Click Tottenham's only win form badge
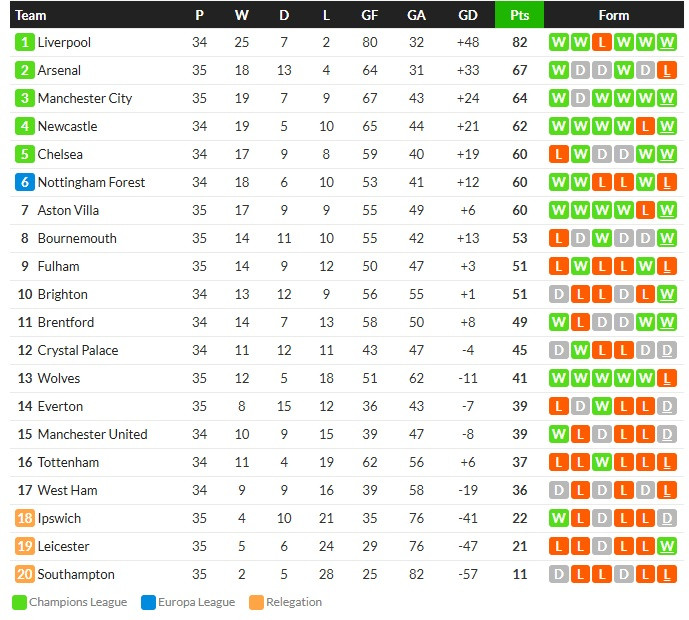 coord(602,462)
